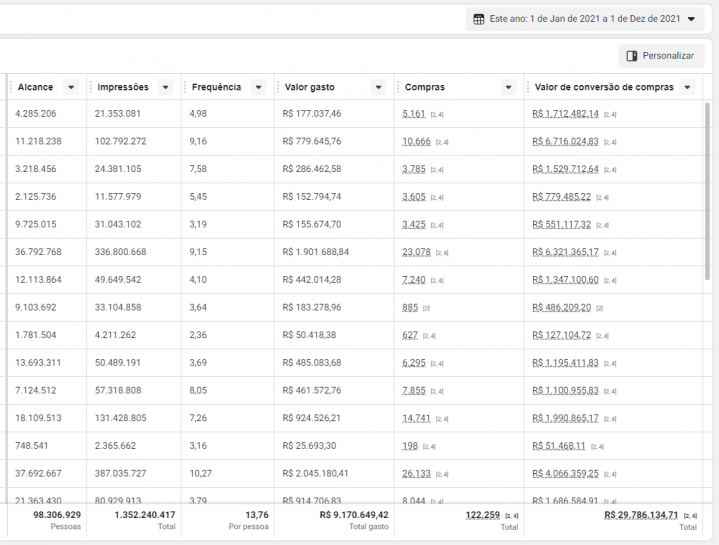Click the total conversion value R$ 29.786.134,71
The width and height of the screenshot is (719, 545).
point(640,515)
